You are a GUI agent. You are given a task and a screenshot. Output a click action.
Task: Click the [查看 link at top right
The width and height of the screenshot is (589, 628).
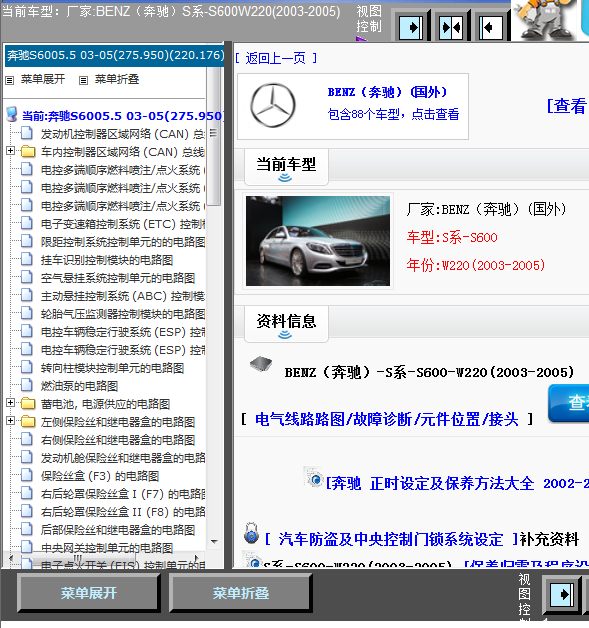click(x=567, y=106)
